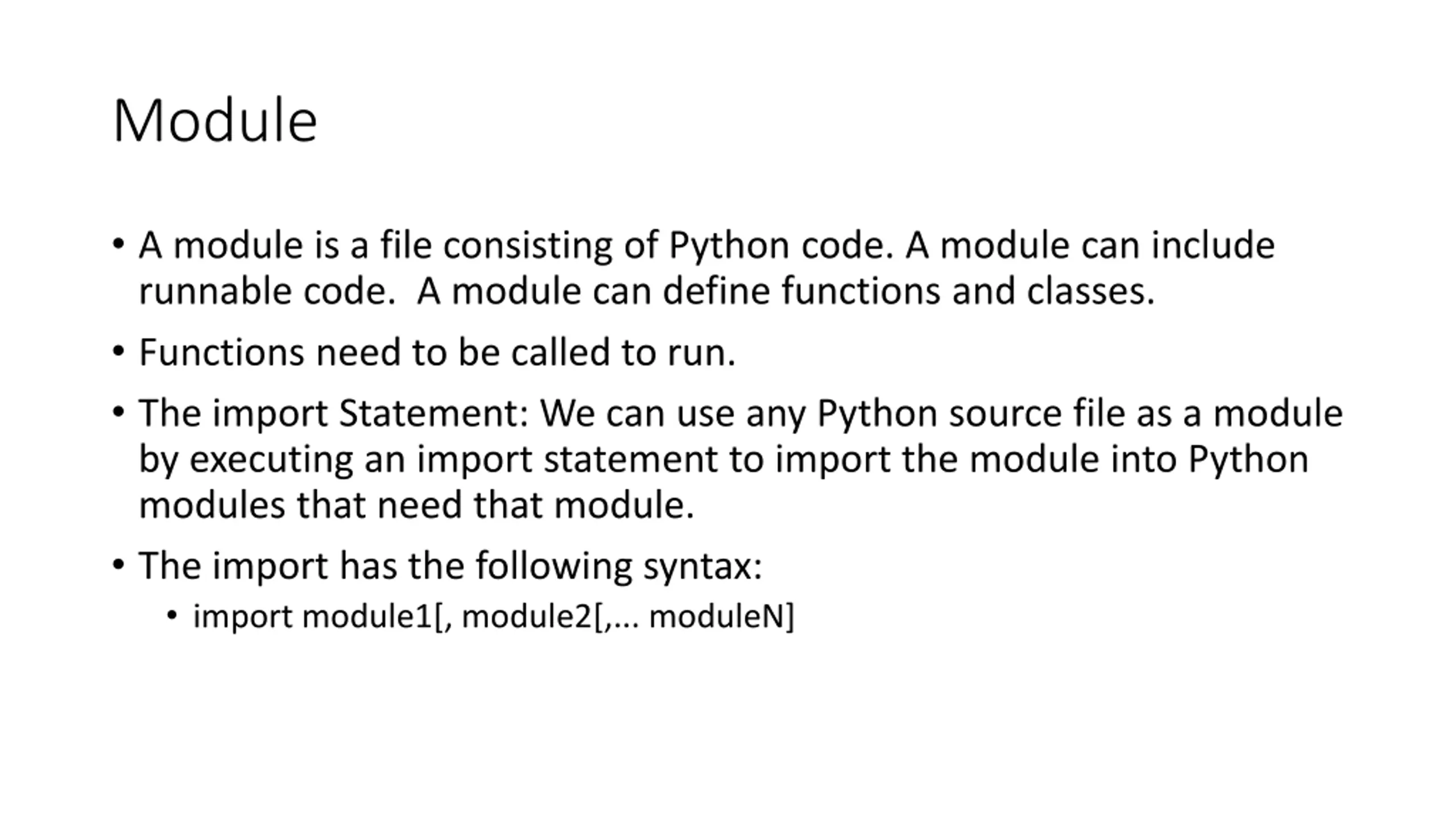Viewport: 1456px width, 819px height.
Task: Click the bullet "The import has the following syntax:"
Action: [450, 566]
